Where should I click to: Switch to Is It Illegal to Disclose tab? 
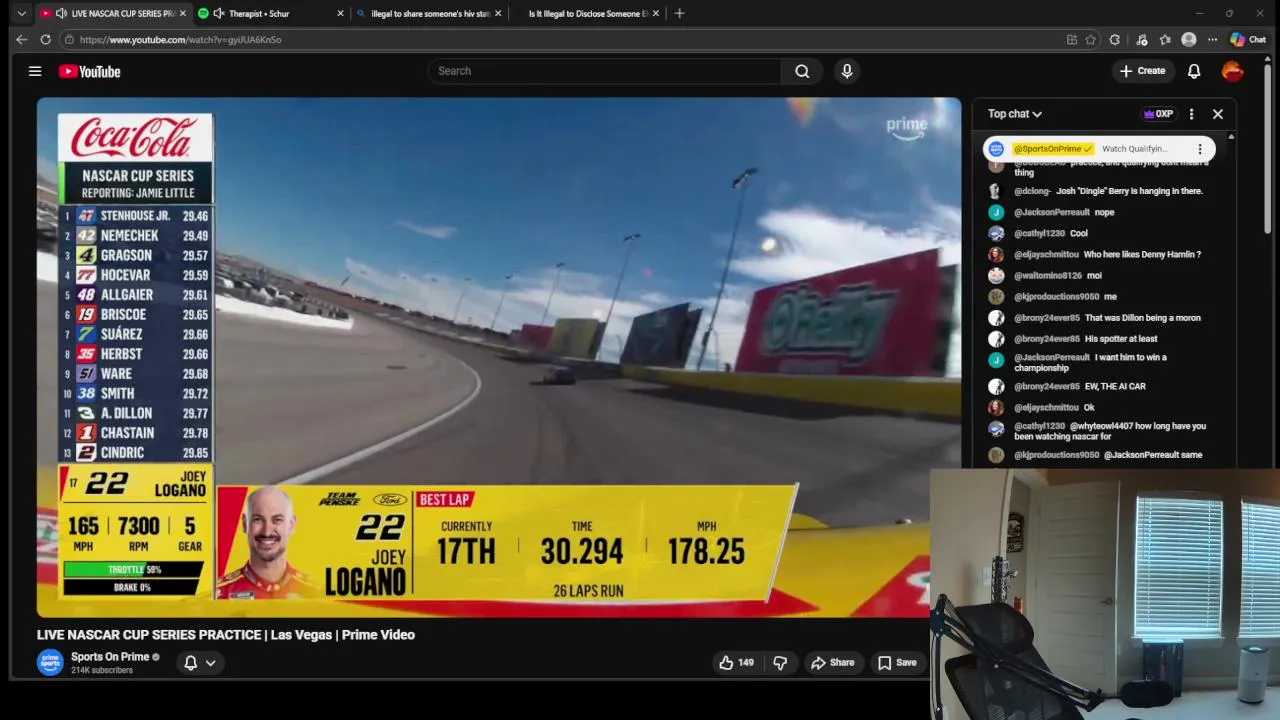click(588, 13)
